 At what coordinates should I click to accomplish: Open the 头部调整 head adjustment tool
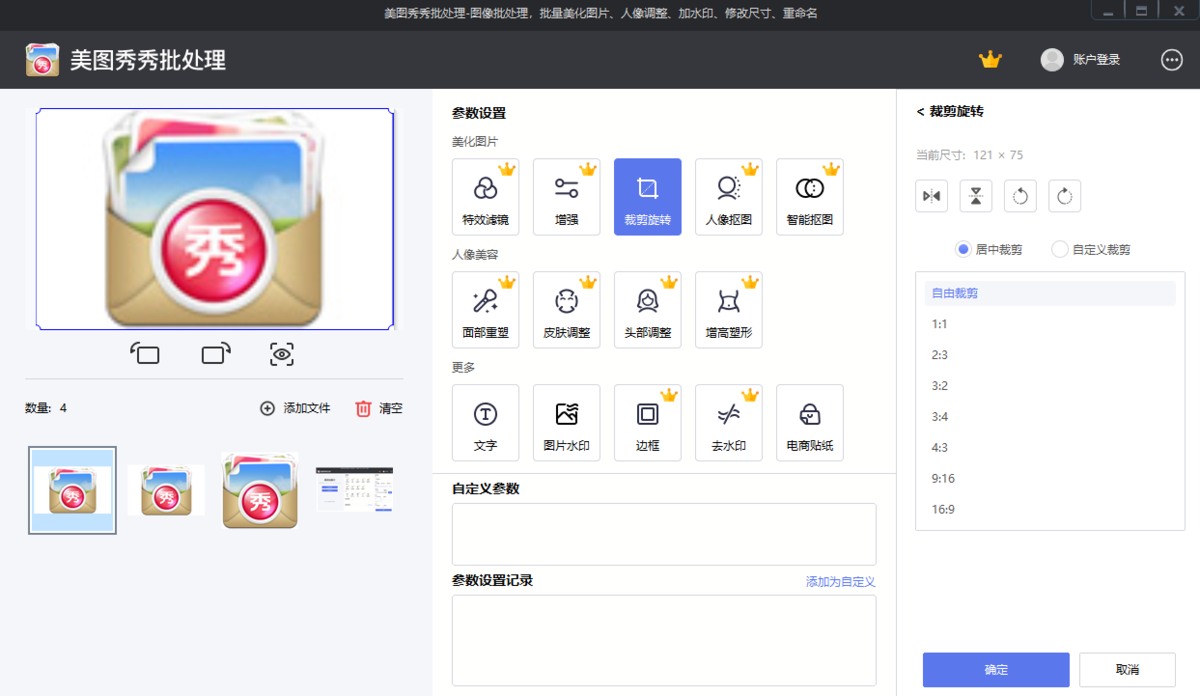point(647,310)
